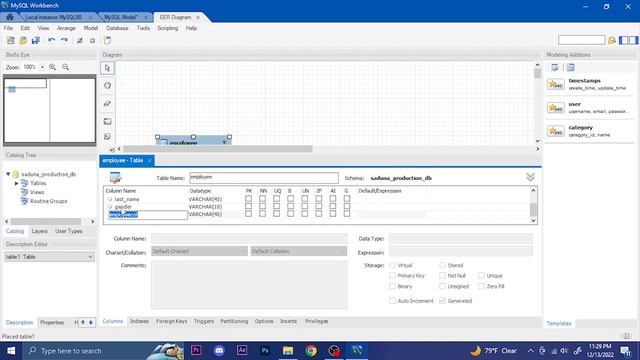Open Chrome from the taskbar
Viewport: 640px width, 360px height.
311,351
